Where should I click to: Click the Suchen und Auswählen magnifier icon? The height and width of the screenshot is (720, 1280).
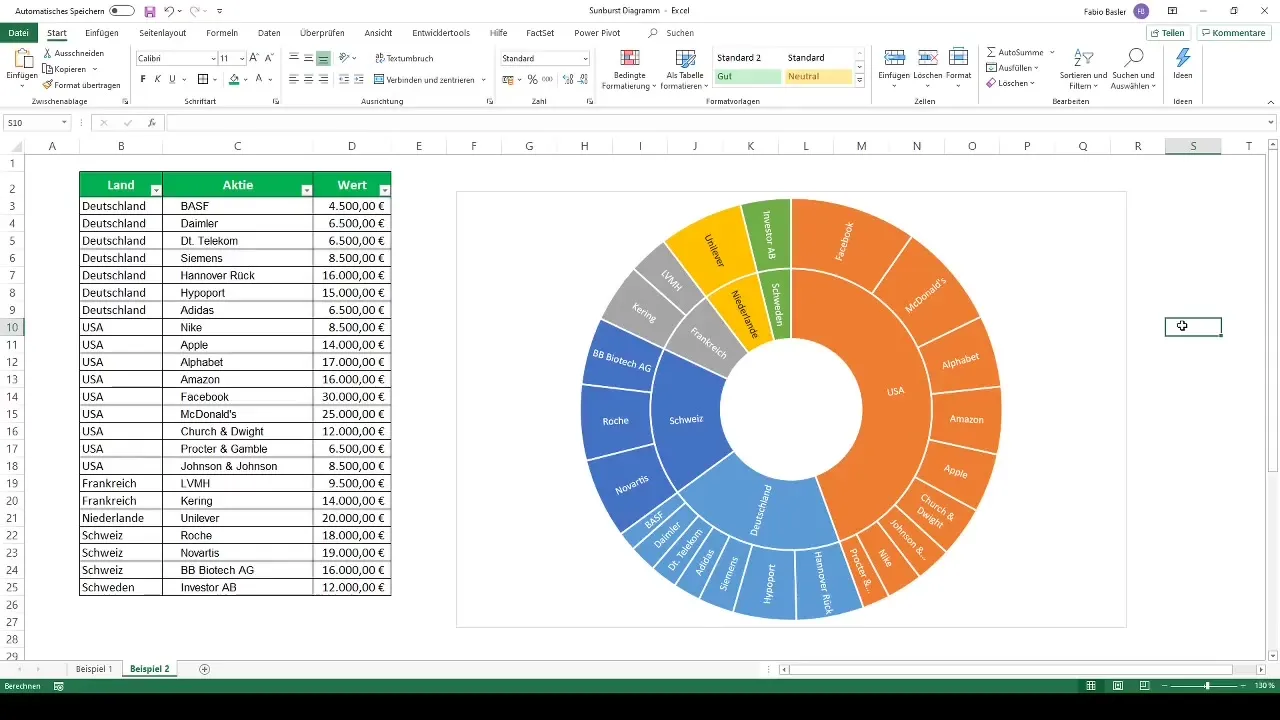click(1133, 57)
